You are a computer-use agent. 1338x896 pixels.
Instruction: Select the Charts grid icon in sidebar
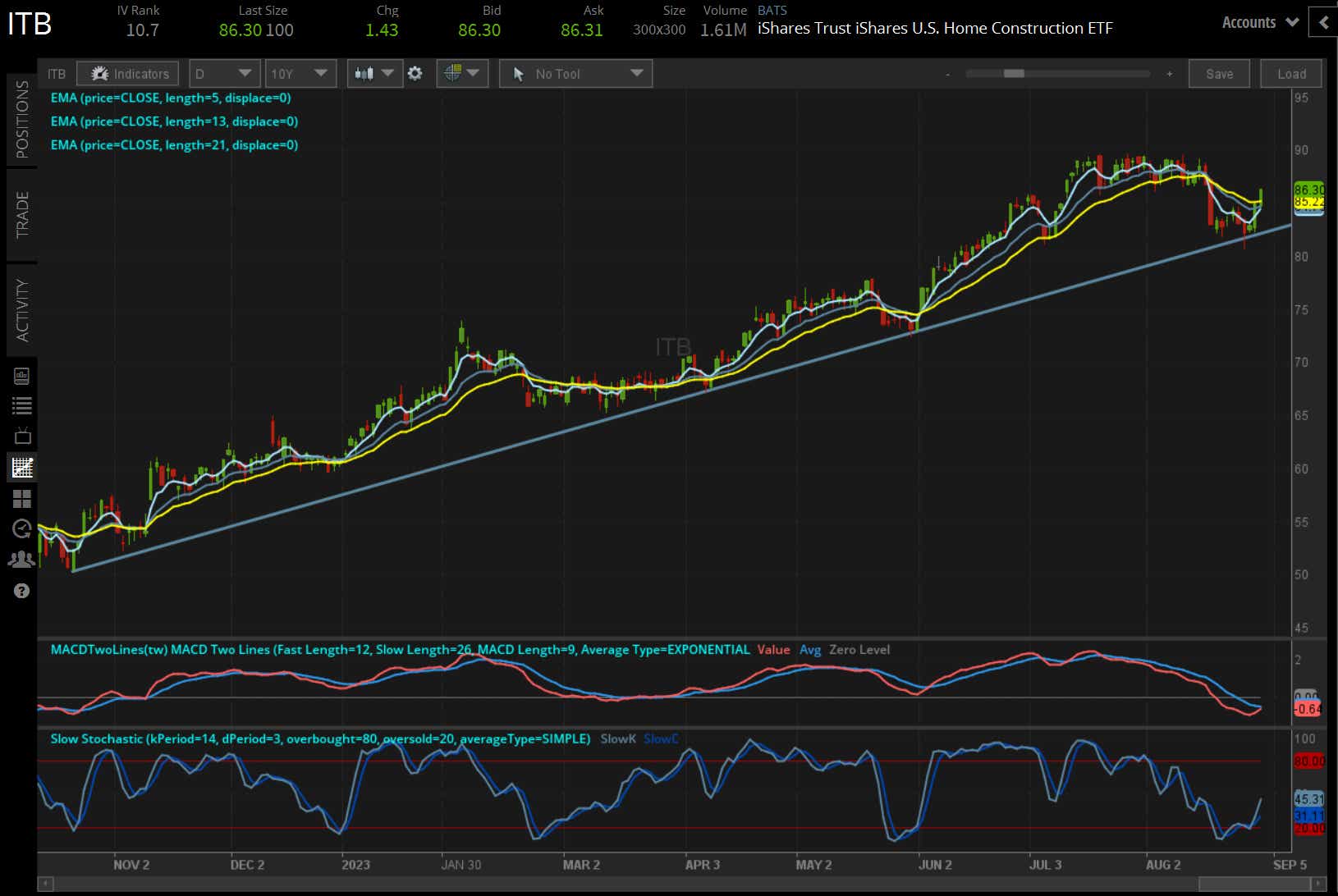(22, 468)
